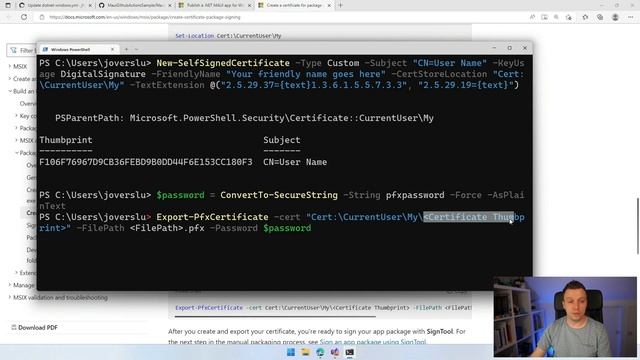Click the PSParentPath line in terminal output
This screenshot has height=360, width=640.
coord(244,118)
